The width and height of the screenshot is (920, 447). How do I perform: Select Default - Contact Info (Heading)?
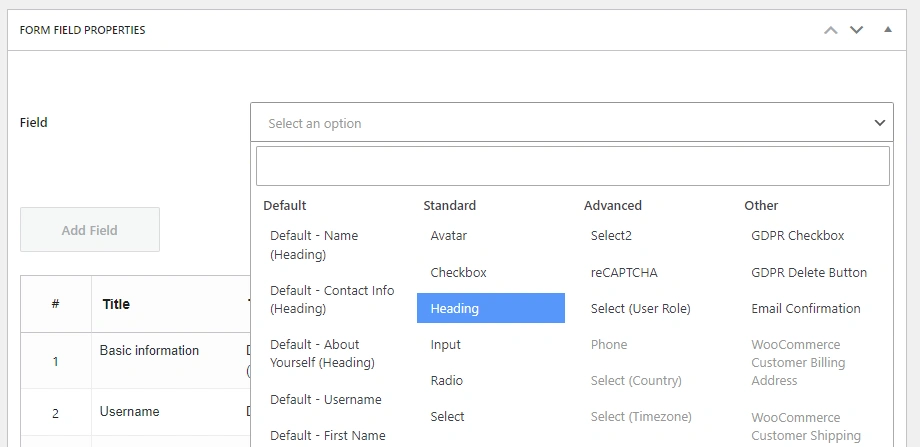(x=332, y=299)
